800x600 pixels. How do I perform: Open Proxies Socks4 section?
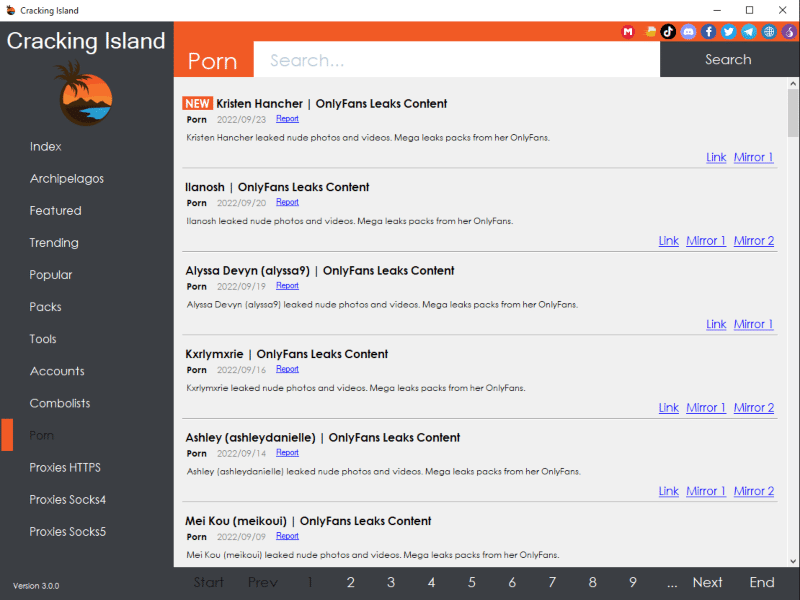(x=67, y=499)
